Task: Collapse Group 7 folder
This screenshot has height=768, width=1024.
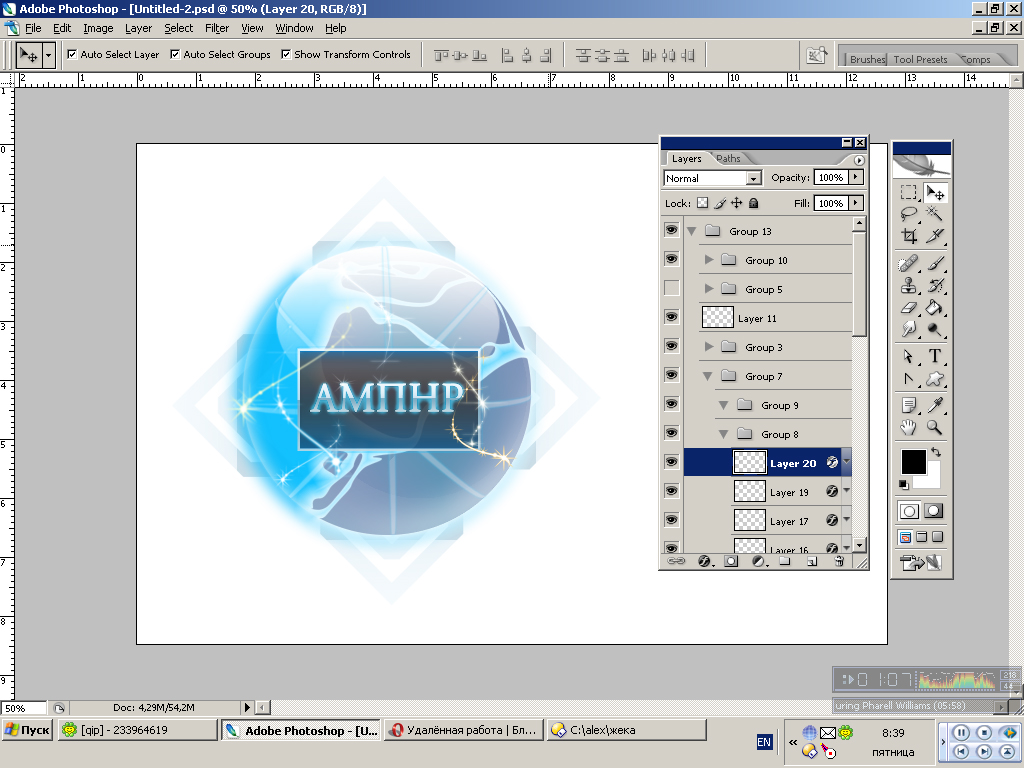Action: click(x=708, y=376)
